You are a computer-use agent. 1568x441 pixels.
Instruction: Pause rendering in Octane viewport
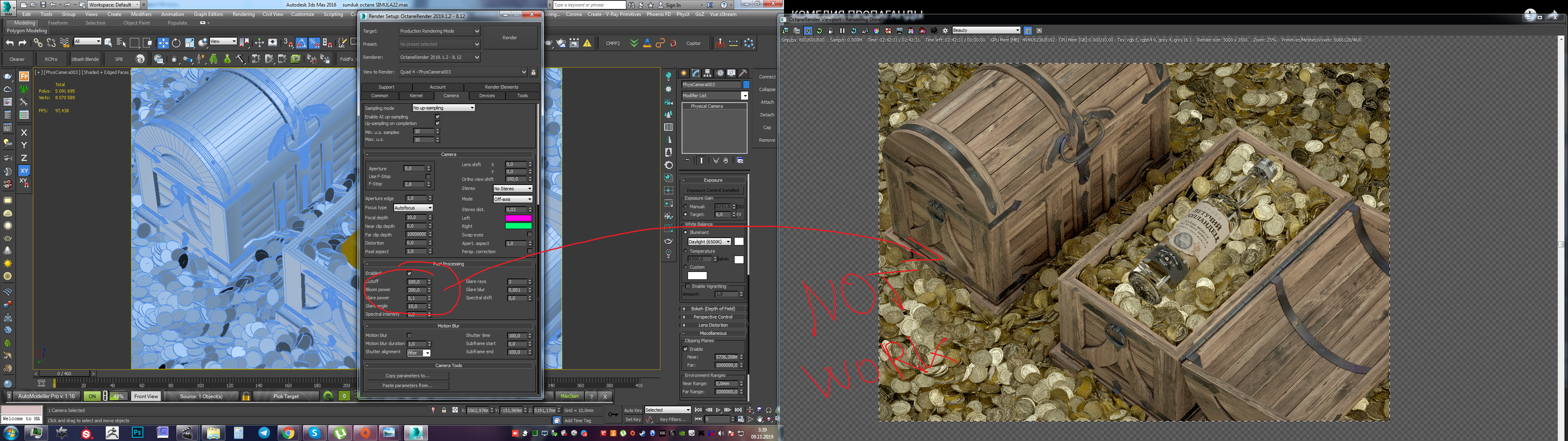tap(842, 31)
